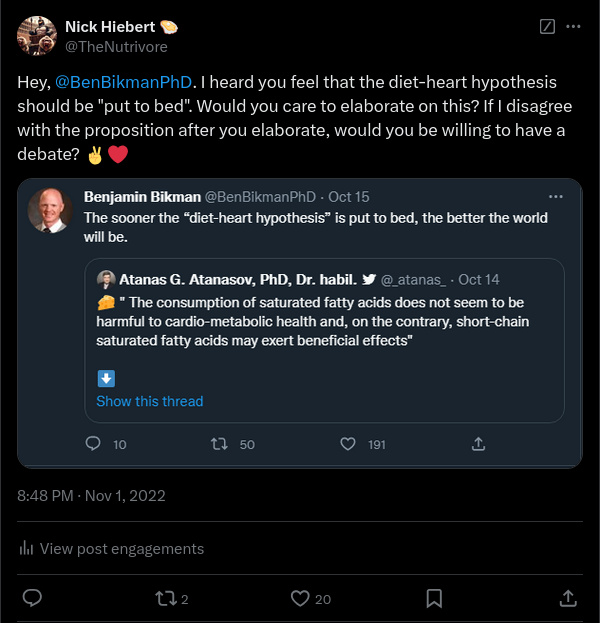Reply to Nick Hiebert's post
Image resolution: width=600 pixels, height=623 pixels.
32,598
